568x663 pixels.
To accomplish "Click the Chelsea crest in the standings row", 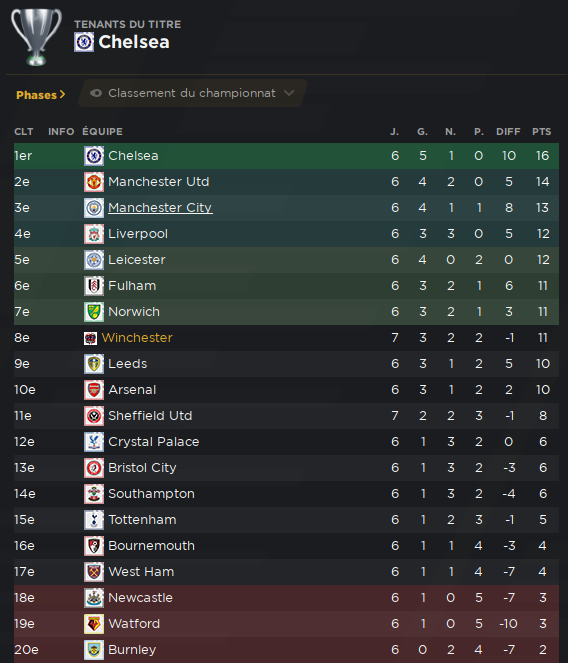I will pyautogui.click(x=94, y=156).
